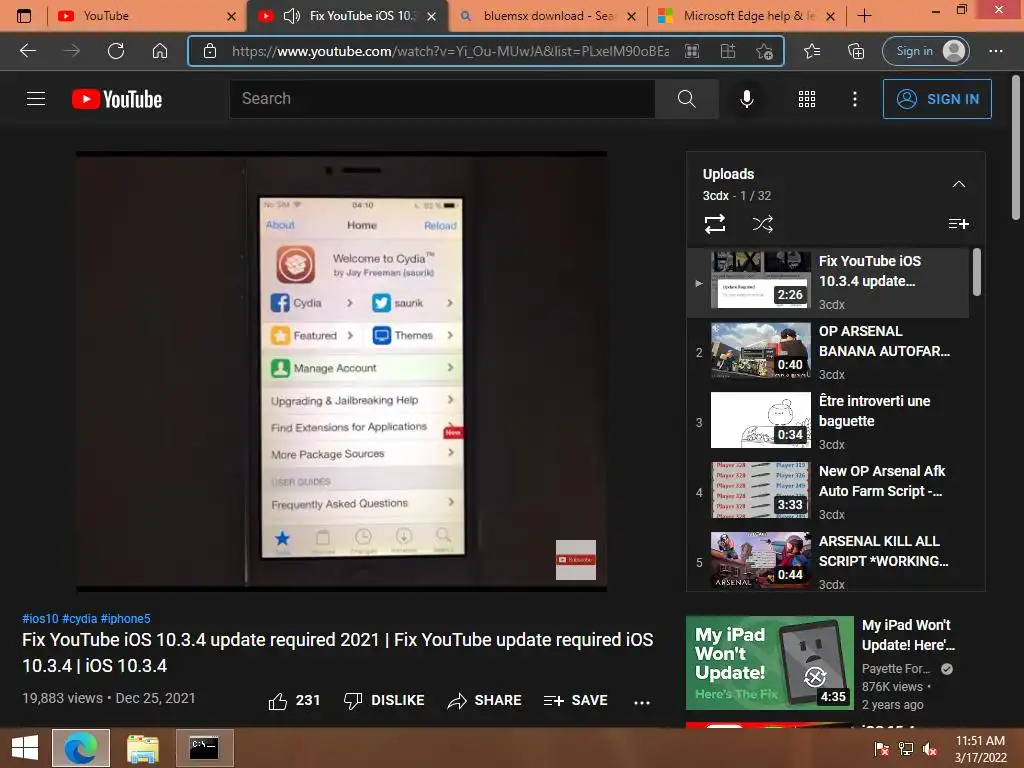Click the page vertical scrollbar
The height and width of the screenshot is (768, 1024).
point(1016,148)
